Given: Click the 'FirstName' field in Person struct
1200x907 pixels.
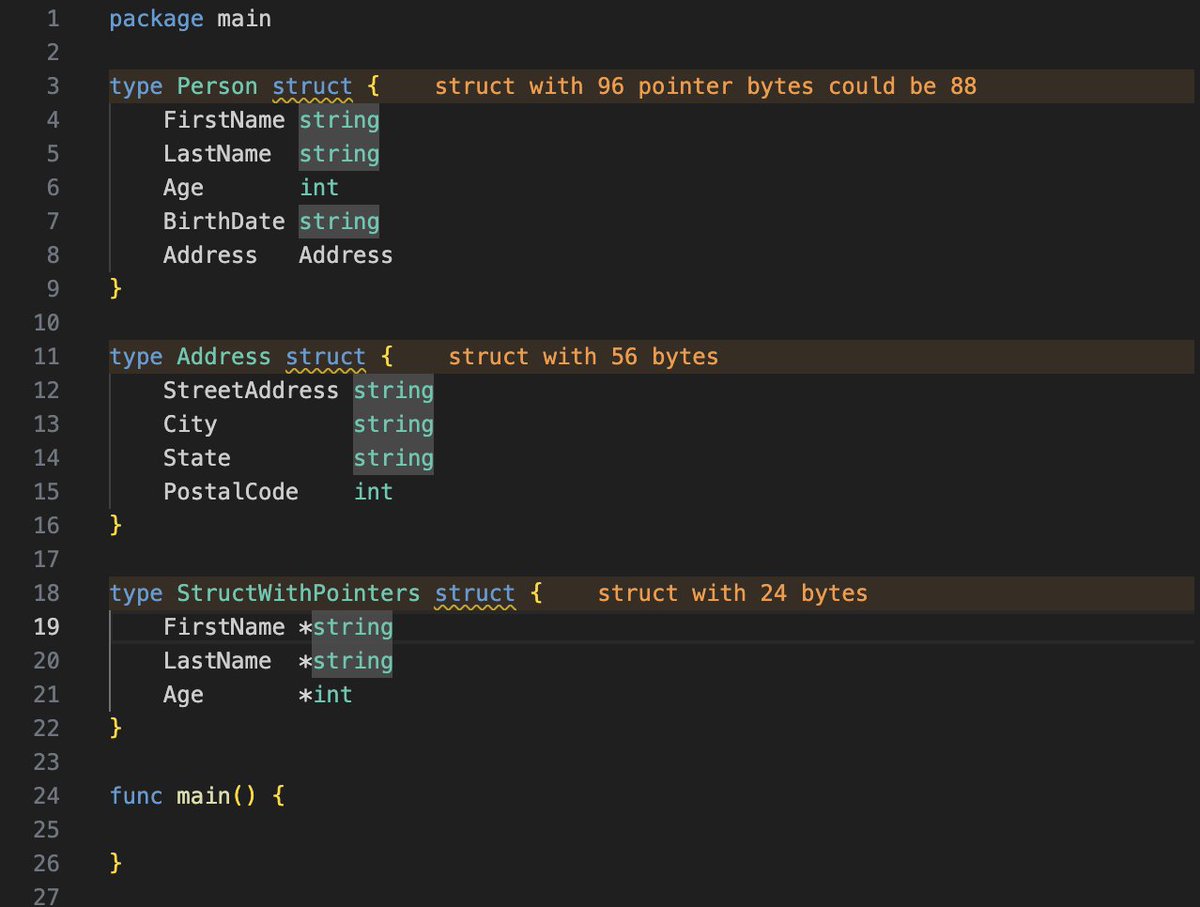Looking at the screenshot, I should click(x=224, y=121).
